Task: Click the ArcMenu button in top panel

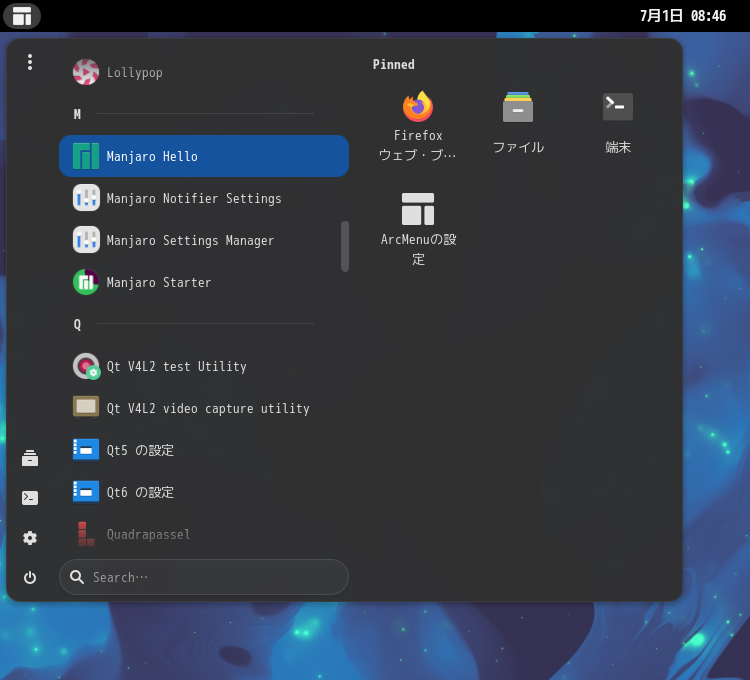Action: click(22, 16)
